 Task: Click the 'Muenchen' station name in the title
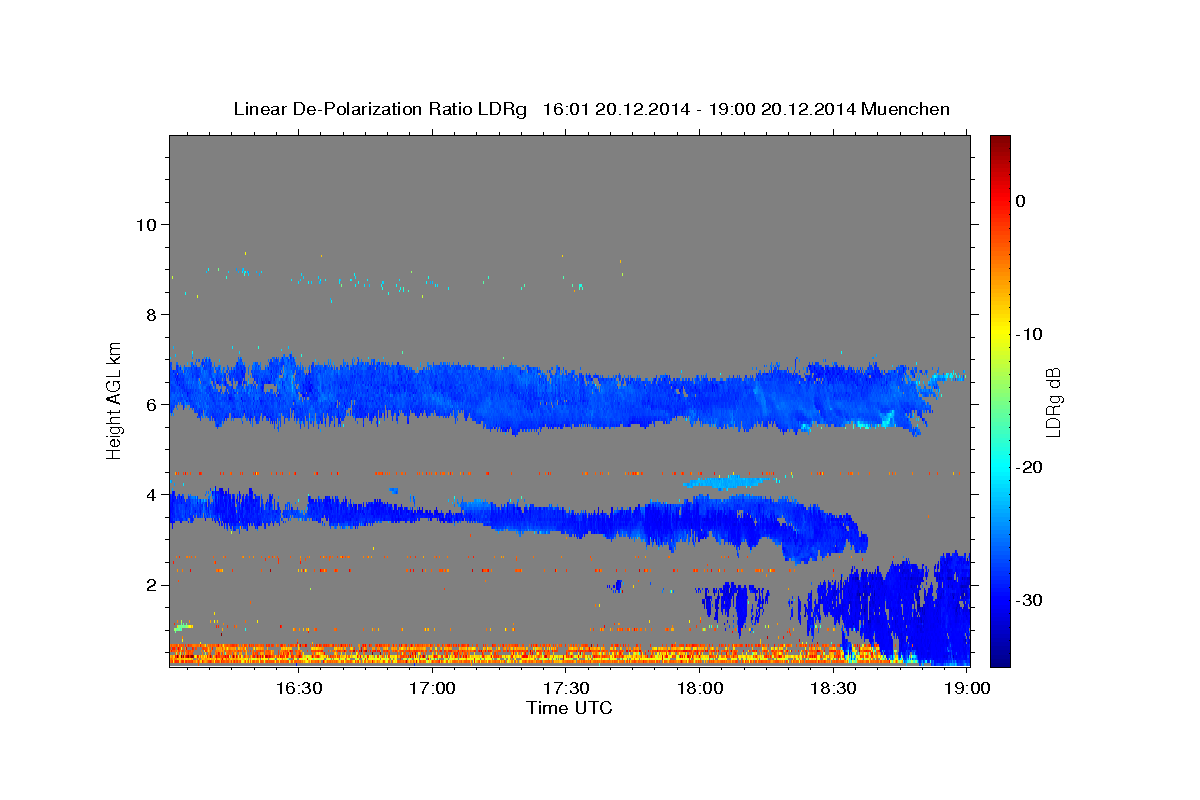coord(906,109)
